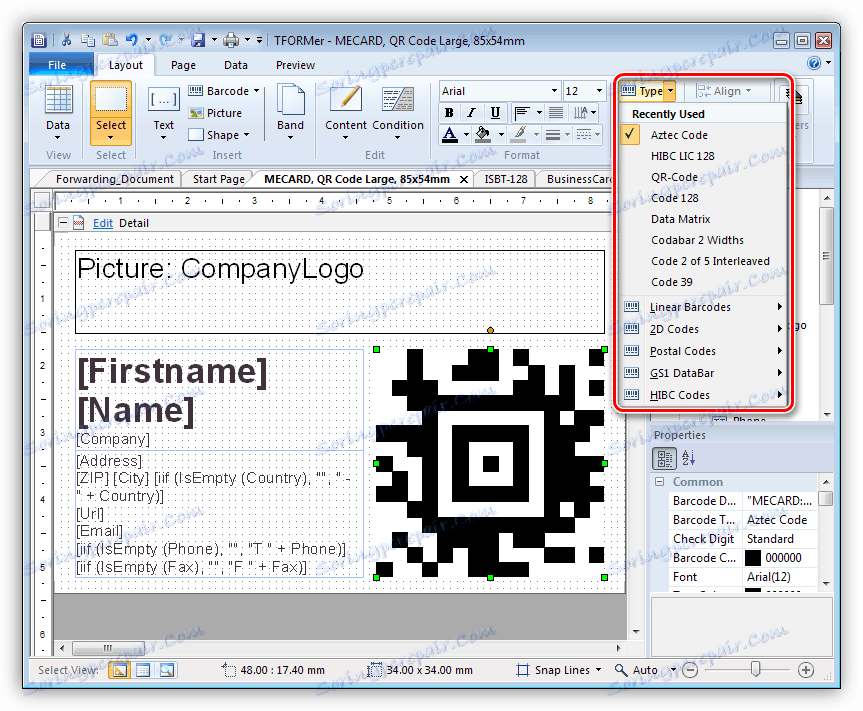Choose Data Matrix from the type list
Image resolution: width=863 pixels, height=711 pixels.
(x=702, y=219)
